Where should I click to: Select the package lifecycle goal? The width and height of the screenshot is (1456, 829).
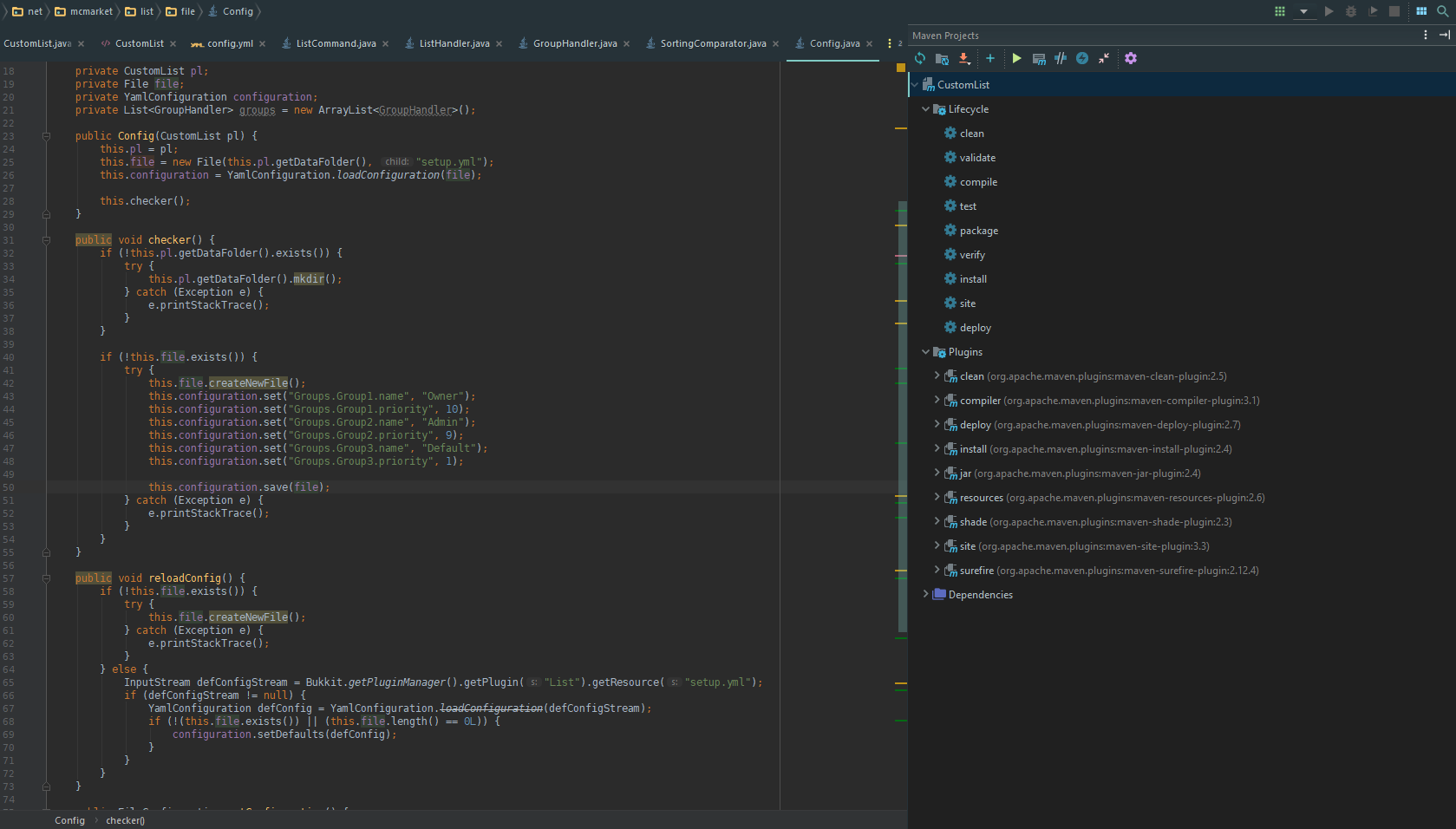[978, 231]
